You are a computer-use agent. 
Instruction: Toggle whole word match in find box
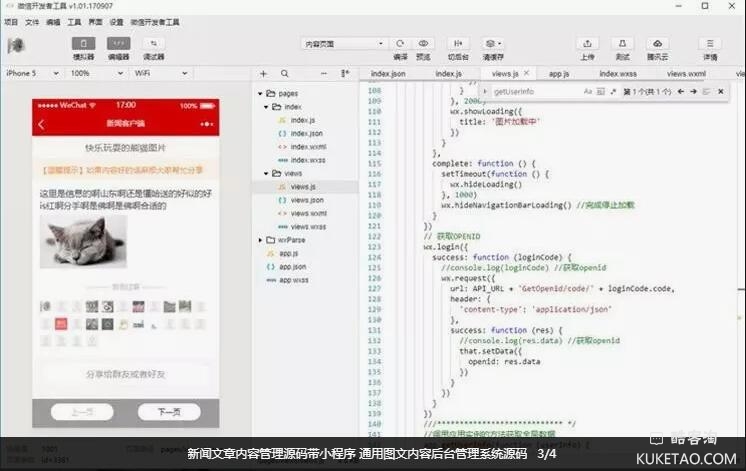click(601, 91)
